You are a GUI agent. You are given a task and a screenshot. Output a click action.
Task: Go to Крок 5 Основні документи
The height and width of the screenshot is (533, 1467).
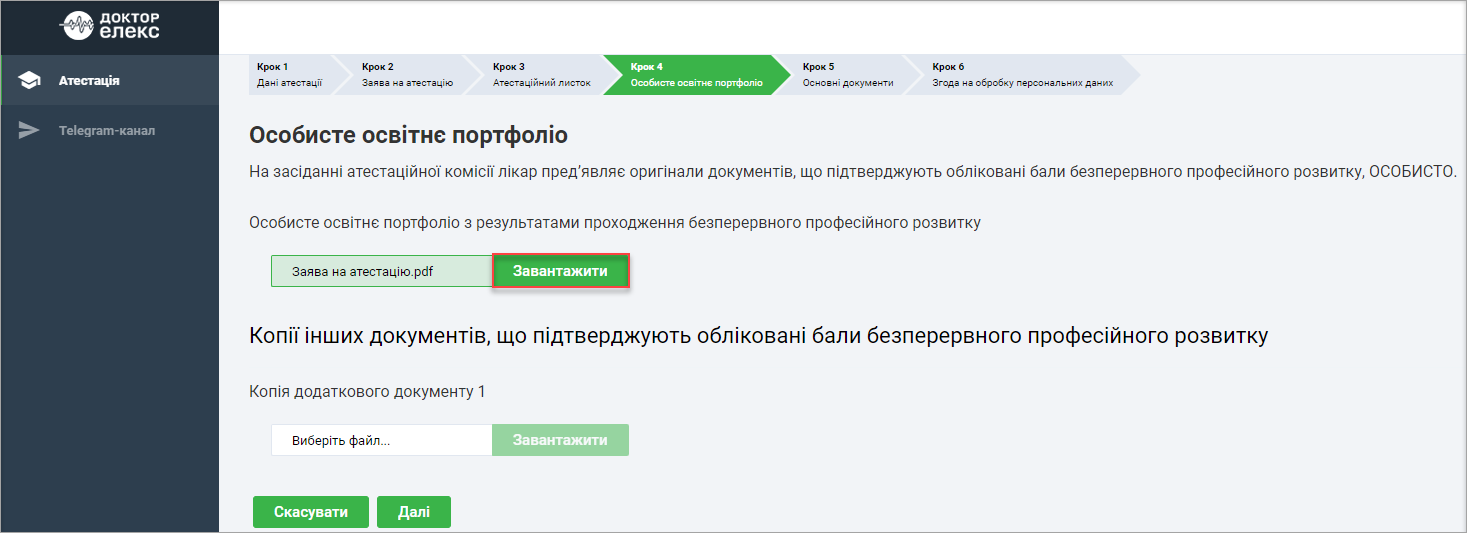click(x=847, y=75)
